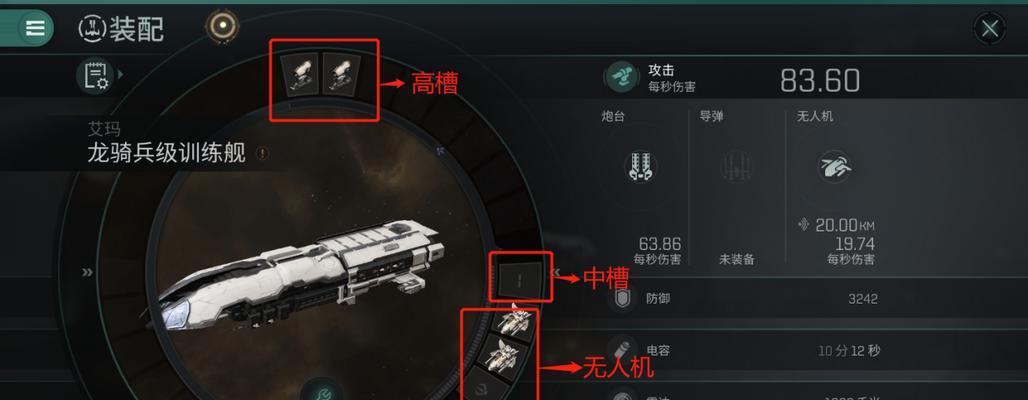Screen dimensions: 1028x400
Task: Select the second drone slot
Action: click(x=504, y=355)
